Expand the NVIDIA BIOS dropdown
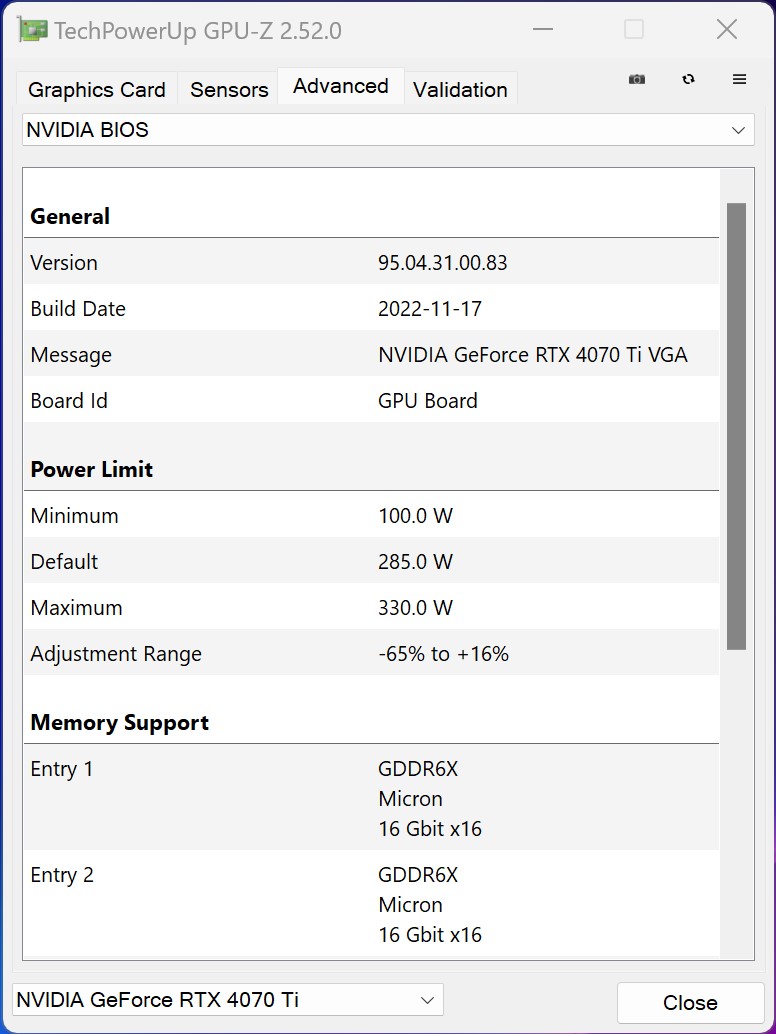 pyautogui.click(x=388, y=130)
